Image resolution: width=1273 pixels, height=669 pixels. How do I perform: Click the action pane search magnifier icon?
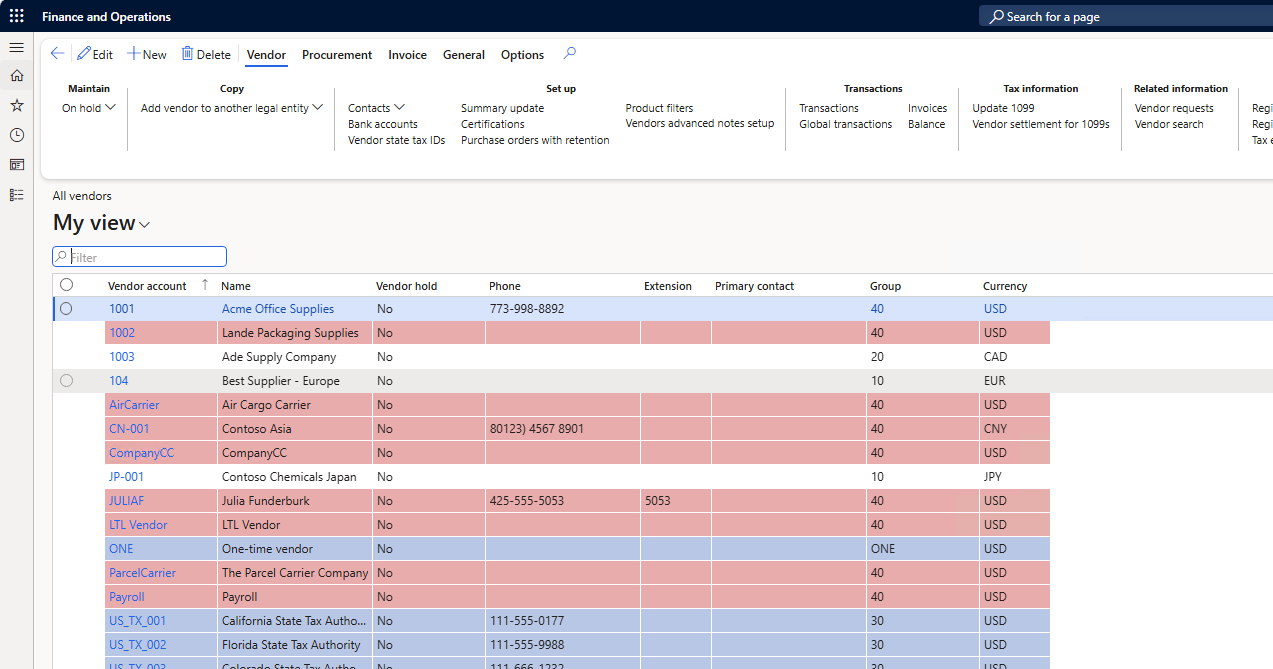click(x=570, y=54)
